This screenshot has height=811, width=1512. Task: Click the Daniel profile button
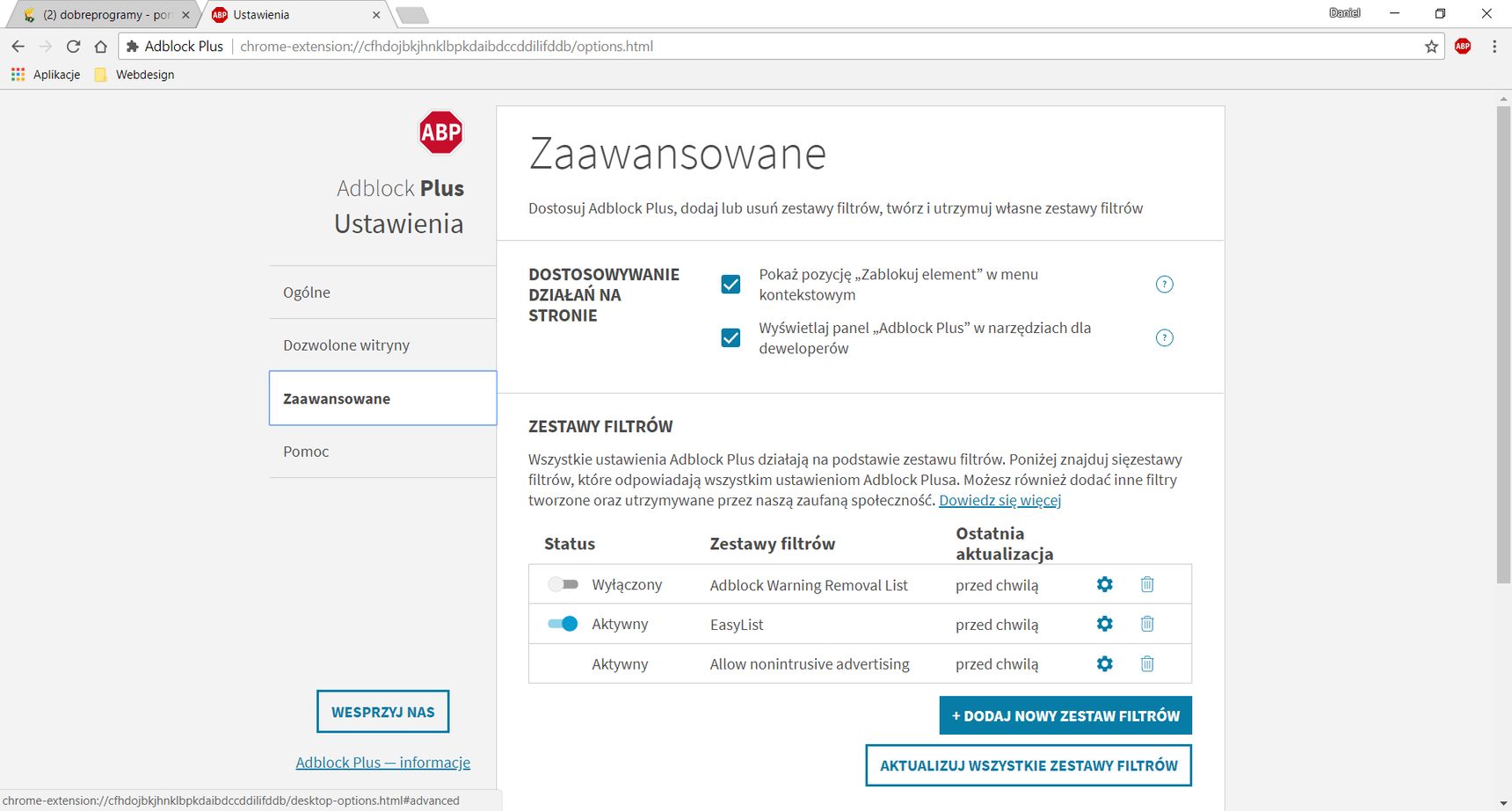1344,13
